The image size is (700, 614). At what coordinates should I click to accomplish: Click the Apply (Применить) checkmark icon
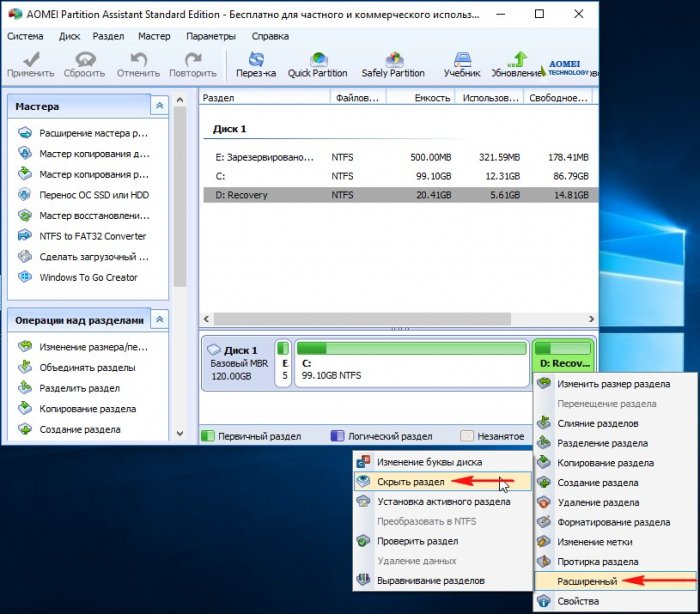pos(30,59)
